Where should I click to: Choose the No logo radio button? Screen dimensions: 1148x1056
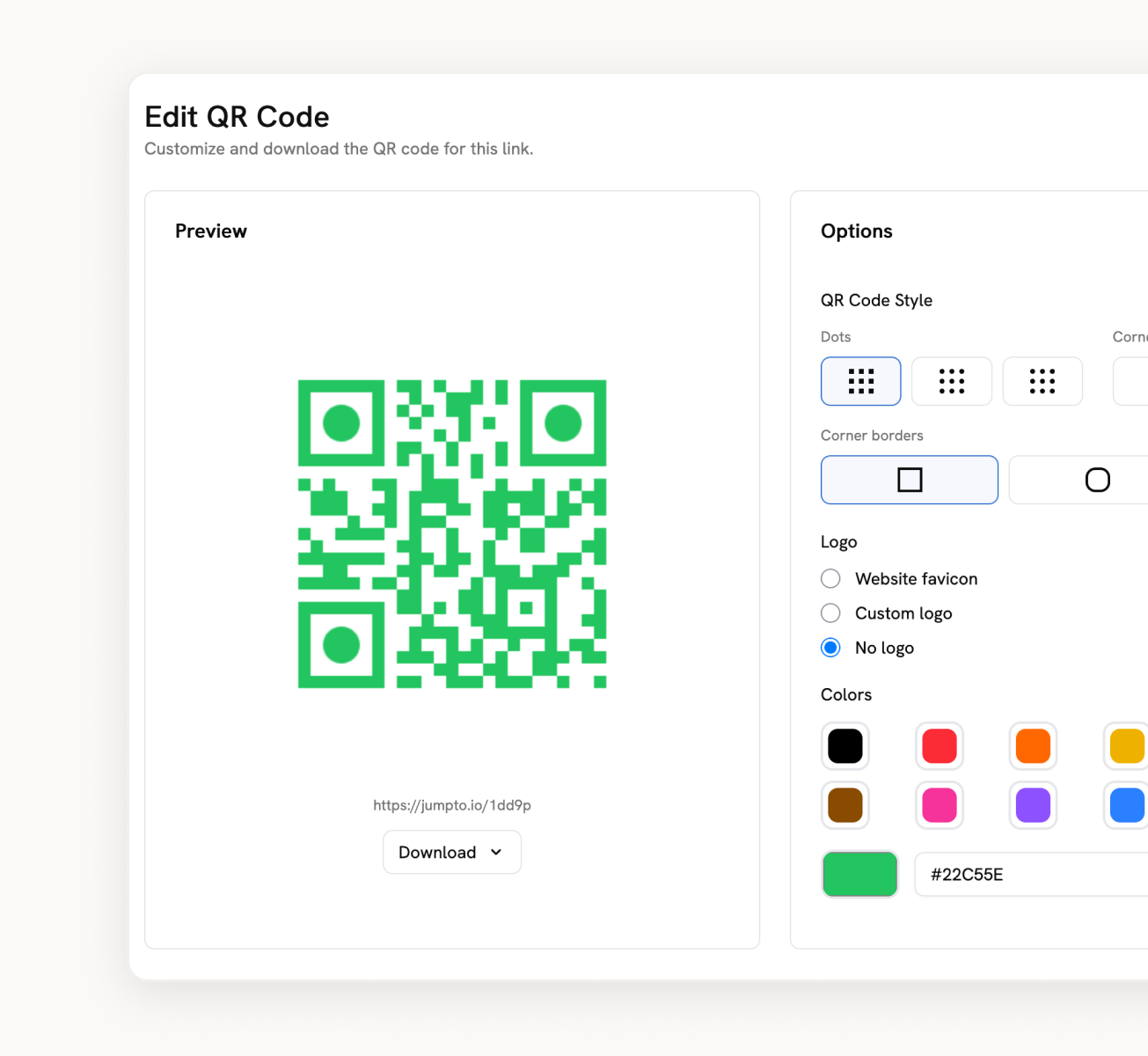[x=830, y=648]
